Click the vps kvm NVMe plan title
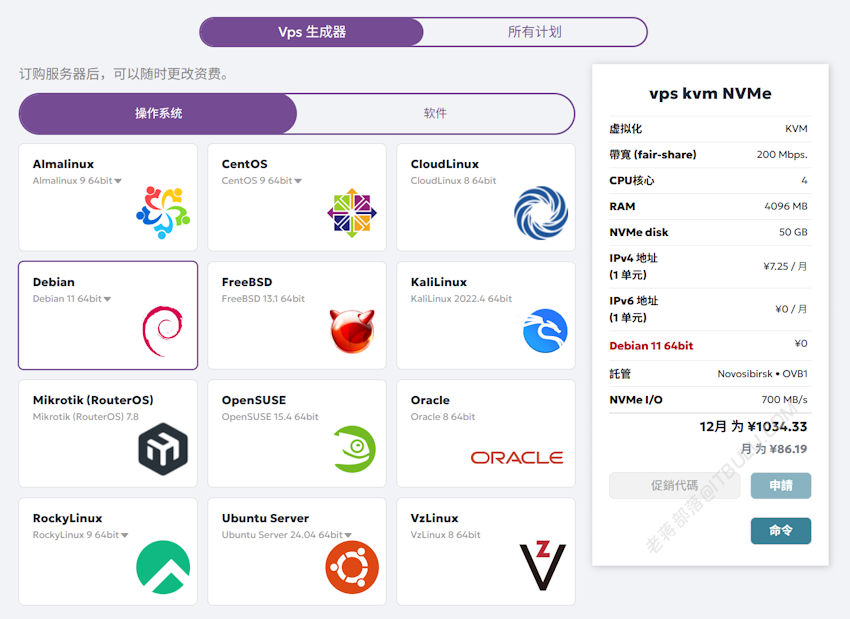The image size is (850, 619). click(710, 94)
